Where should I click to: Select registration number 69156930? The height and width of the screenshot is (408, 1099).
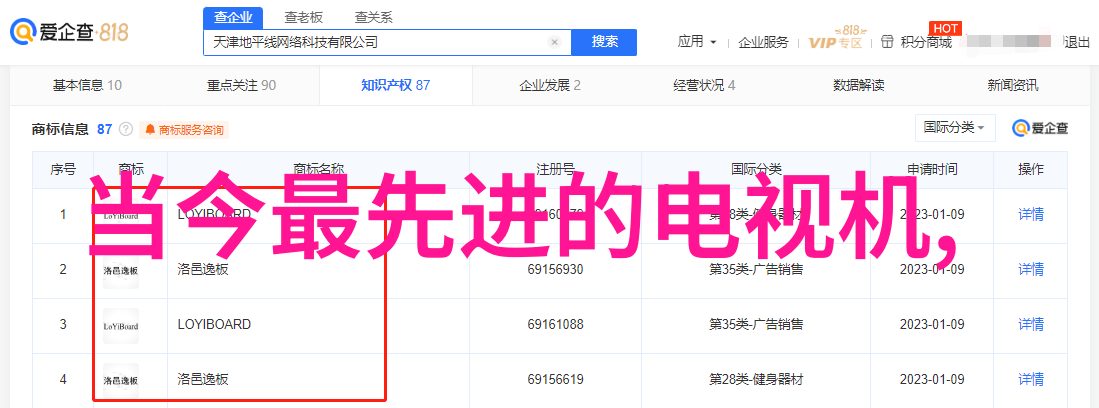click(x=556, y=269)
